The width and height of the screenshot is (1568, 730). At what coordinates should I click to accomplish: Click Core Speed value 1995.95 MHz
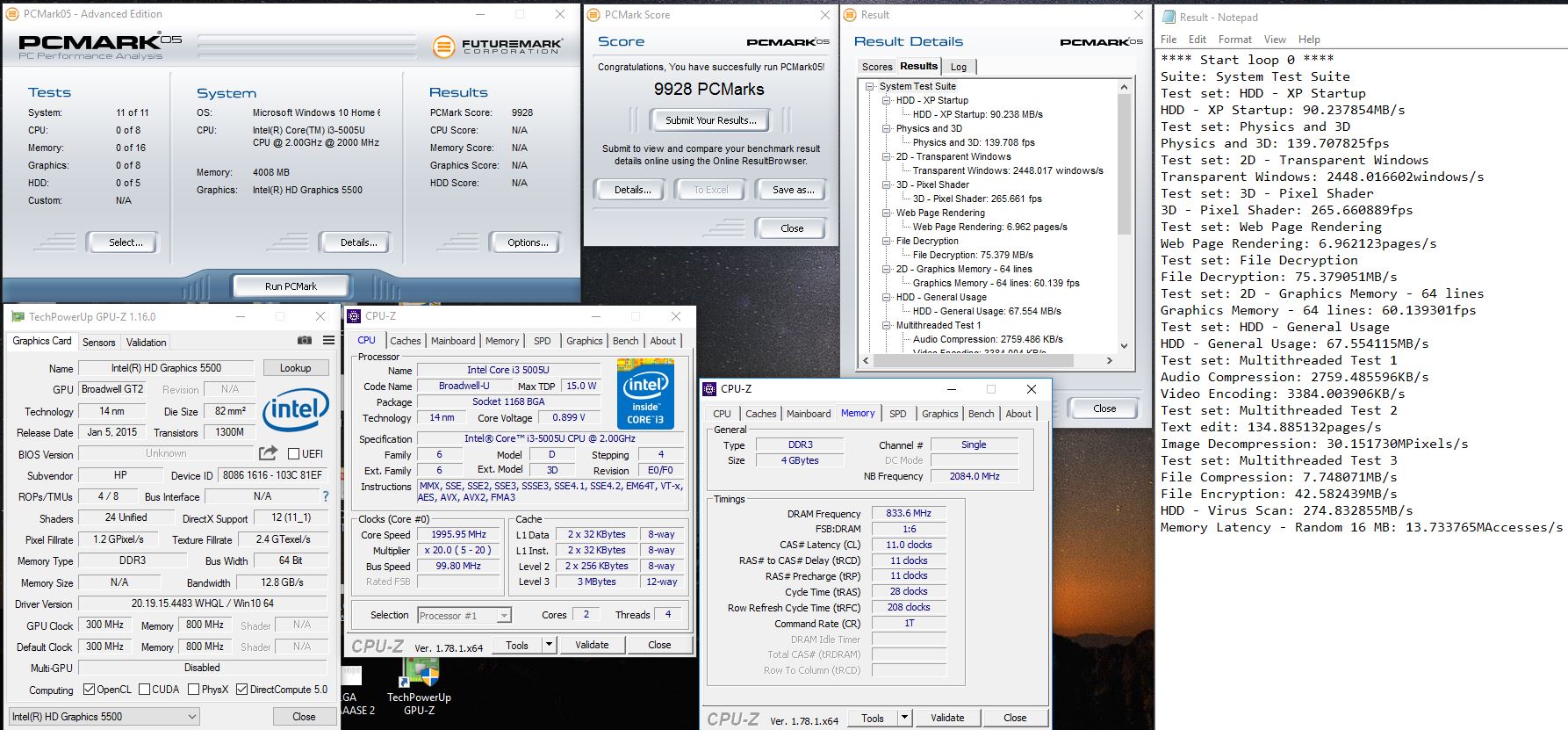pos(459,534)
